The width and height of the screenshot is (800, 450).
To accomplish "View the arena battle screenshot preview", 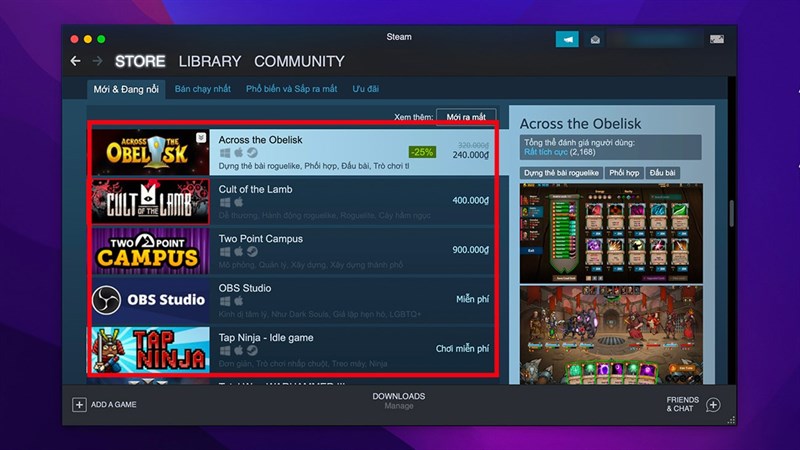I will pyautogui.click(x=611, y=335).
